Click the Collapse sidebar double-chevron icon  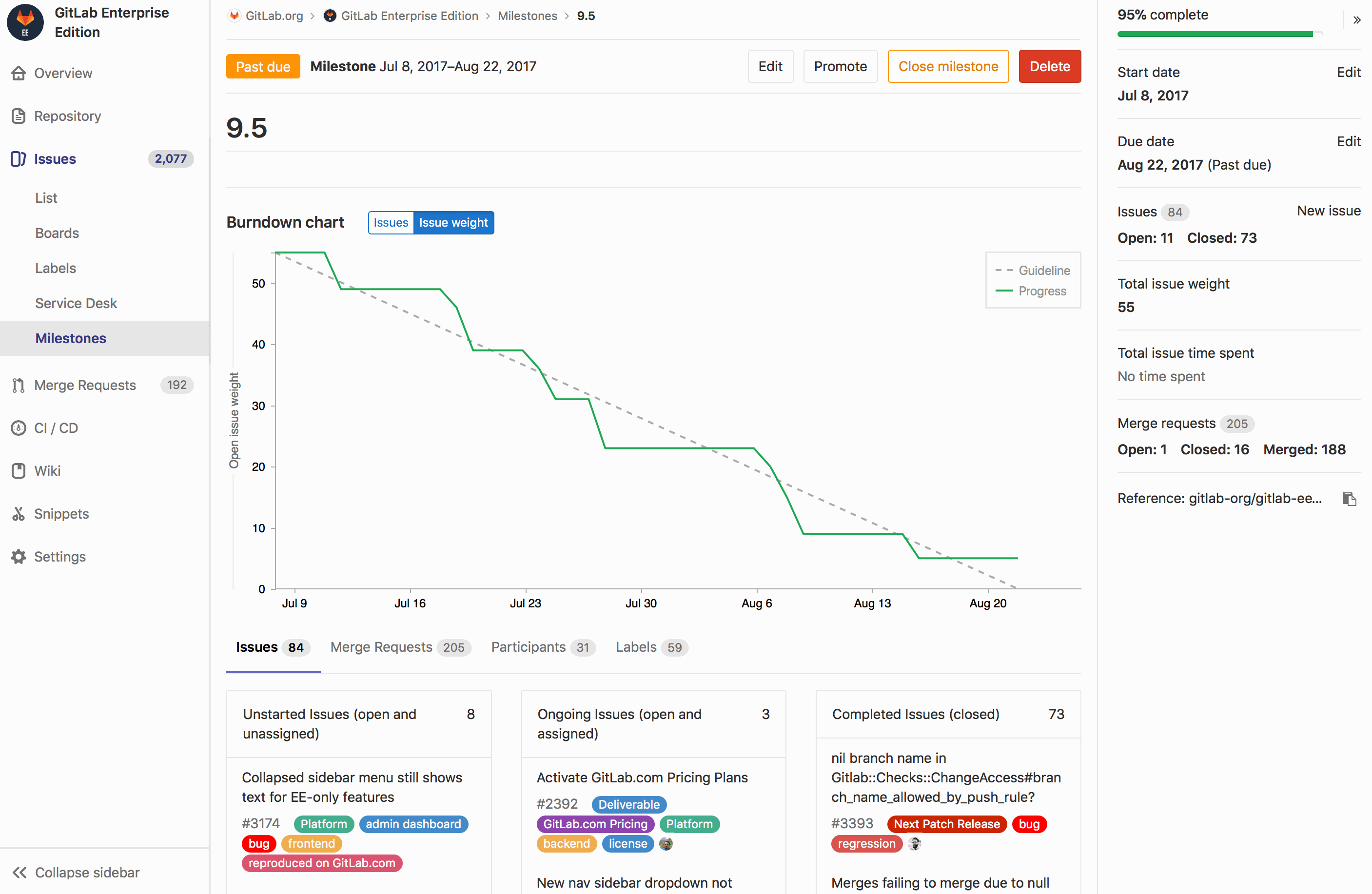click(20, 872)
